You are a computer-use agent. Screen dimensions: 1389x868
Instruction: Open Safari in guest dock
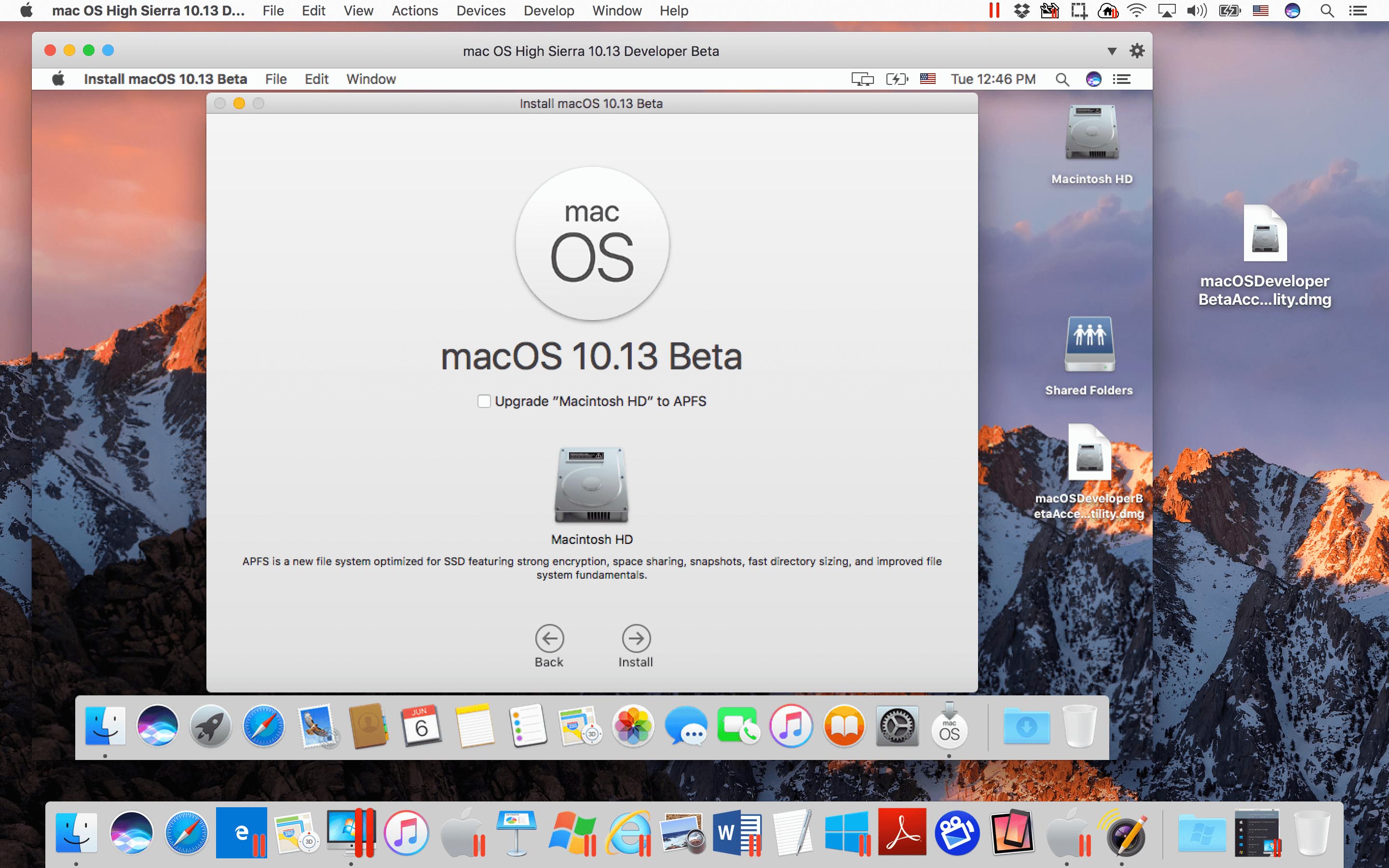(x=263, y=726)
